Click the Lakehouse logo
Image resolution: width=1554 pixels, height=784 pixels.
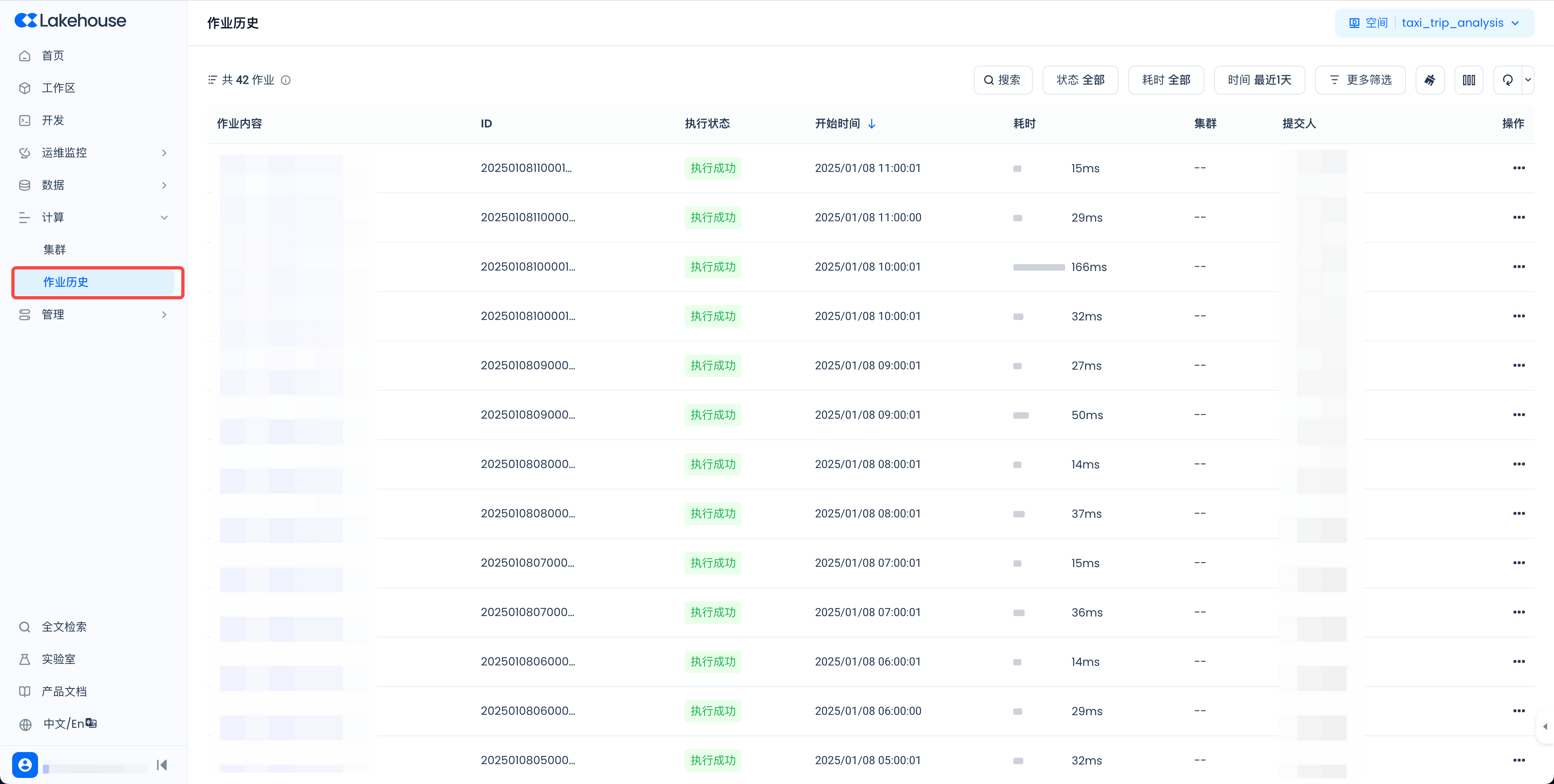click(70, 21)
